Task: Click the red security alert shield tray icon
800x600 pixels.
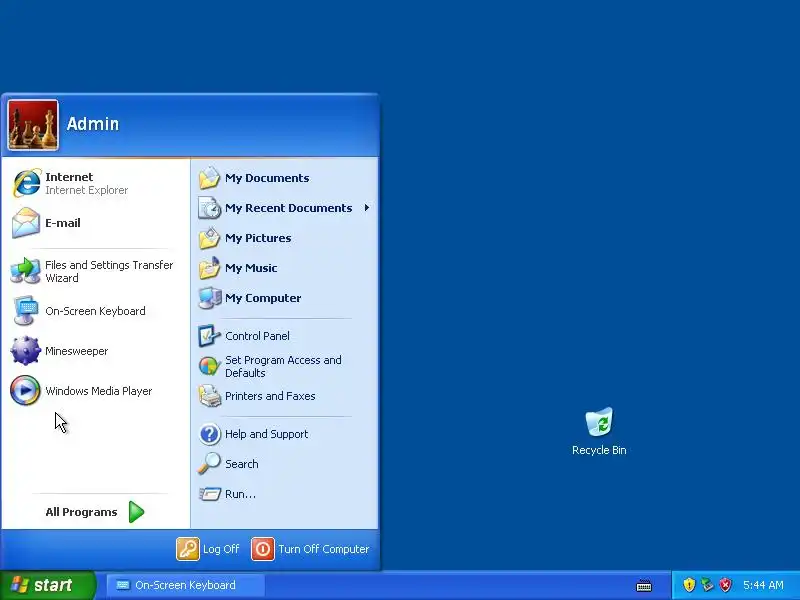Action: pos(725,585)
